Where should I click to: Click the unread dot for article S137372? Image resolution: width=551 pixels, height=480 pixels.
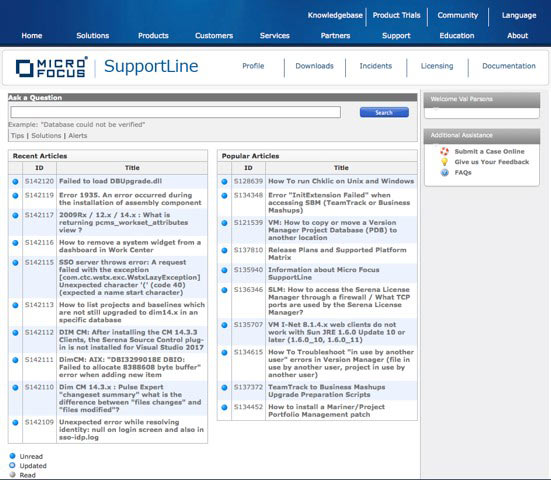(224, 388)
